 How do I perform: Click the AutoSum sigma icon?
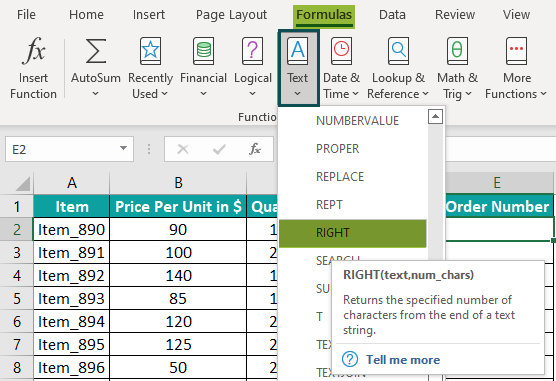[96, 51]
